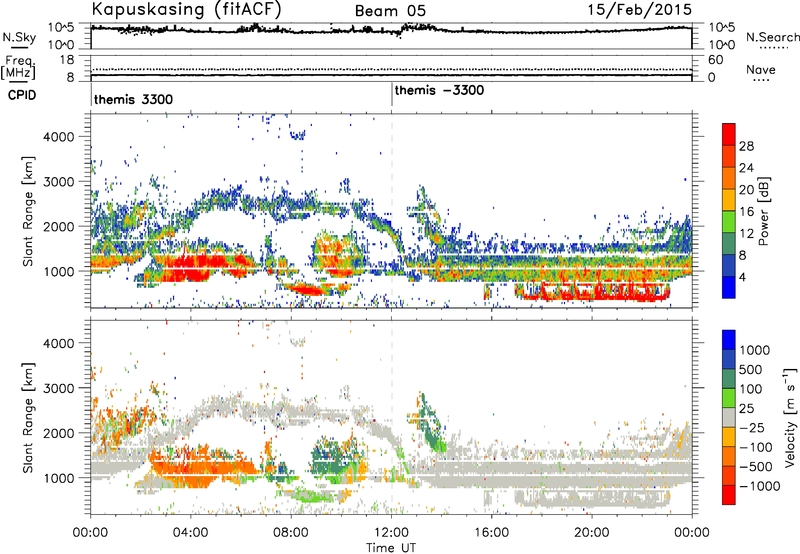The height and width of the screenshot is (554, 800).
Task: Click the 2000 range tick of the power panel
Action: [59, 226]
